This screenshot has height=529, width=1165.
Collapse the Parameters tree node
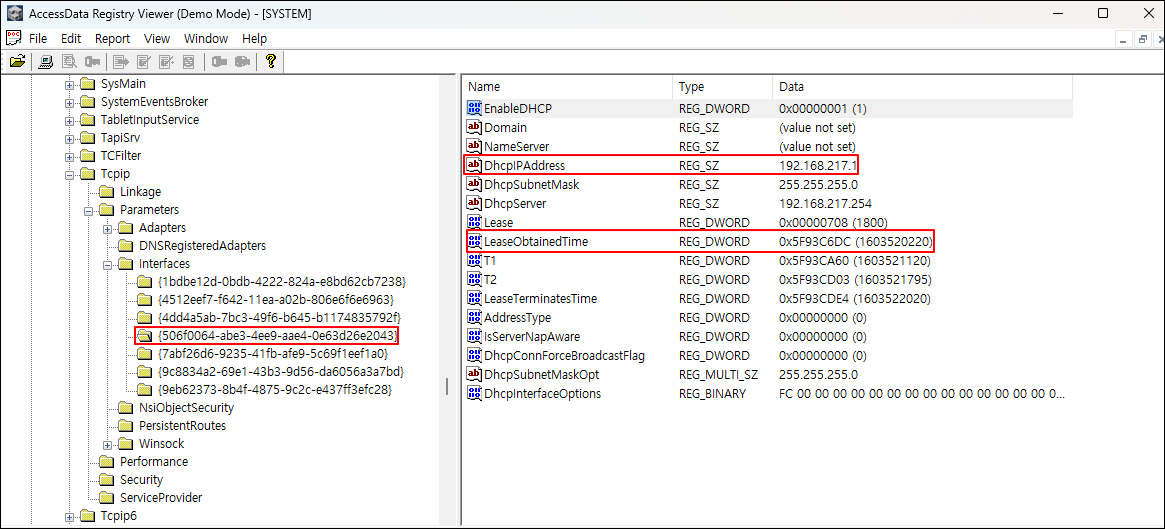89,210
